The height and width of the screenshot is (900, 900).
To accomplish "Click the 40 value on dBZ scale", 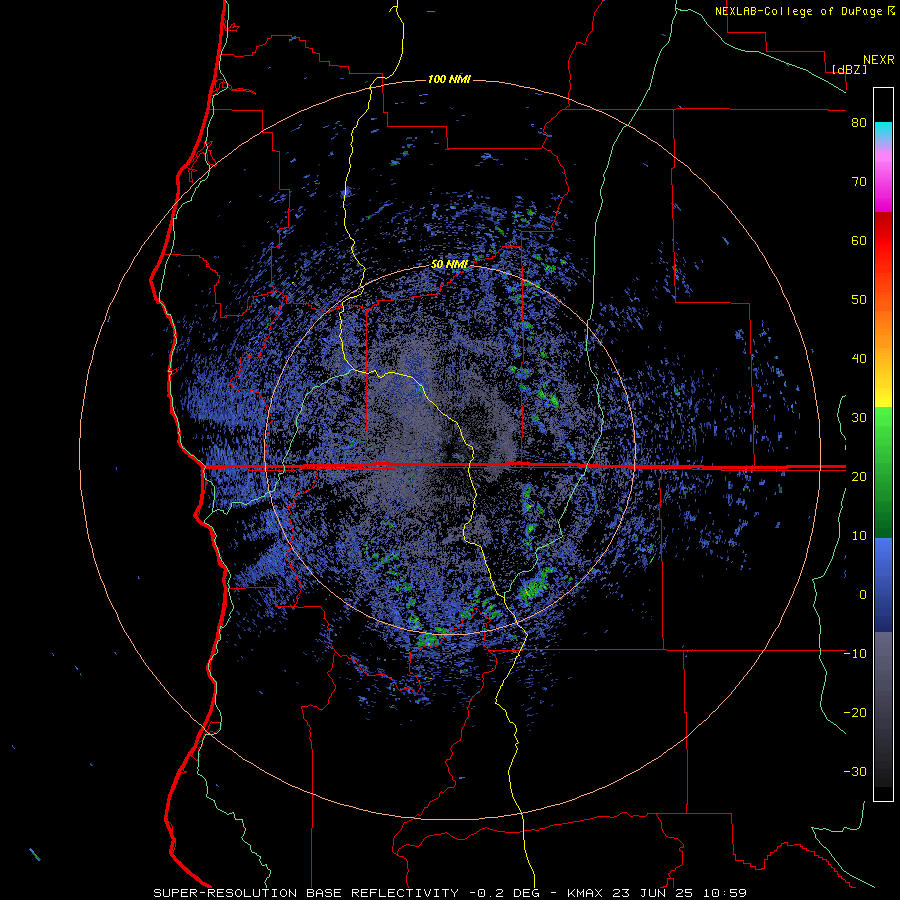I will [x=859, y=359].
